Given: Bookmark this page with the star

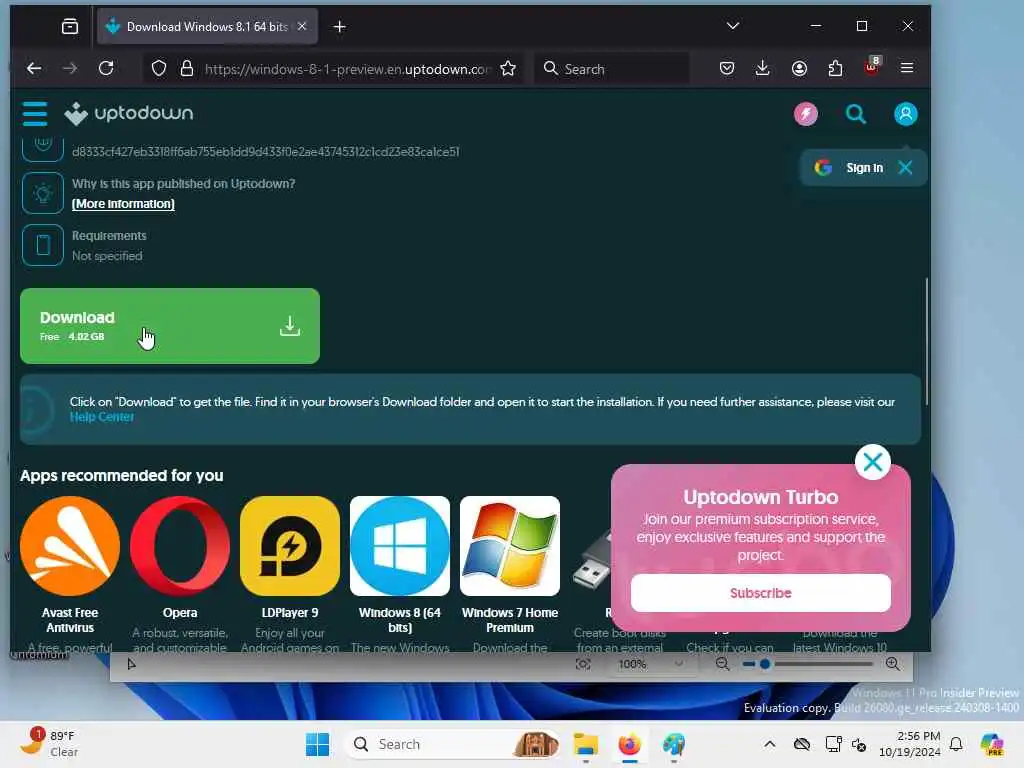Looking at the screenshot, I should [508, 69].
